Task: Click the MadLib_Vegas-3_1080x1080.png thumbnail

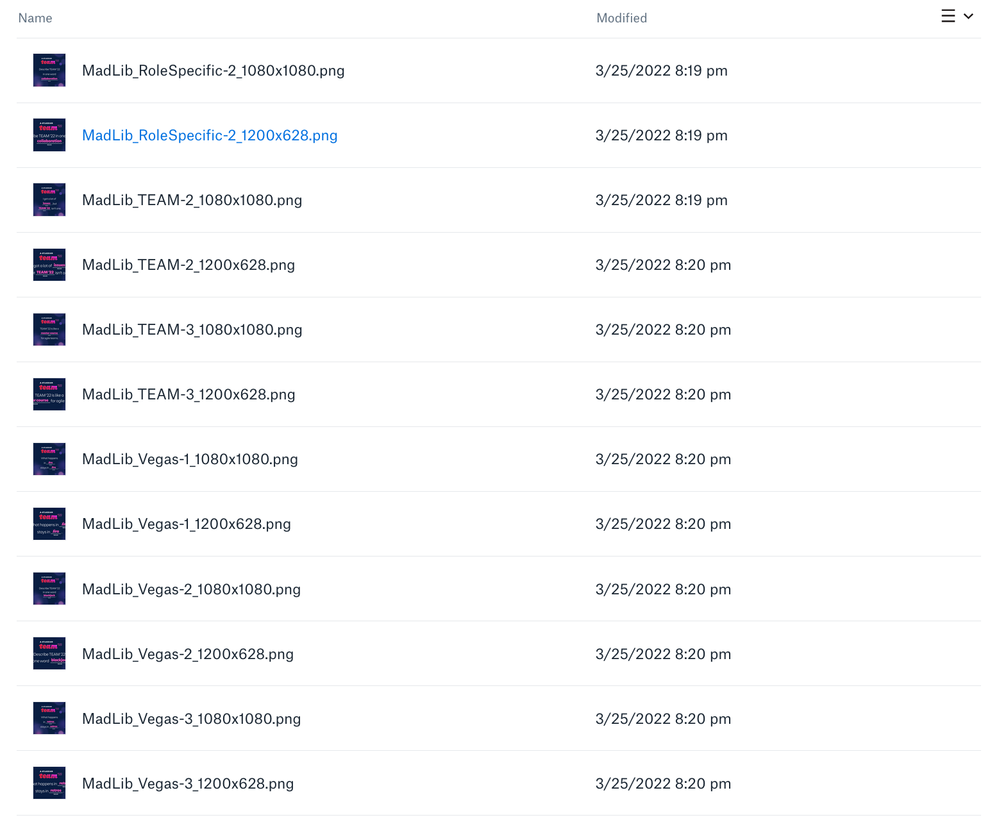Action: coord(48,718)
